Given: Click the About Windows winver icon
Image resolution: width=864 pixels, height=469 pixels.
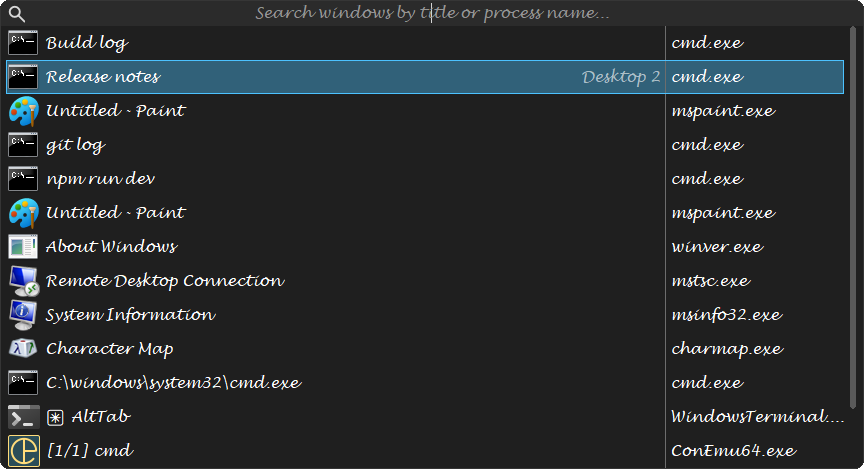Looking at the screenshot, I should point(23,247).
